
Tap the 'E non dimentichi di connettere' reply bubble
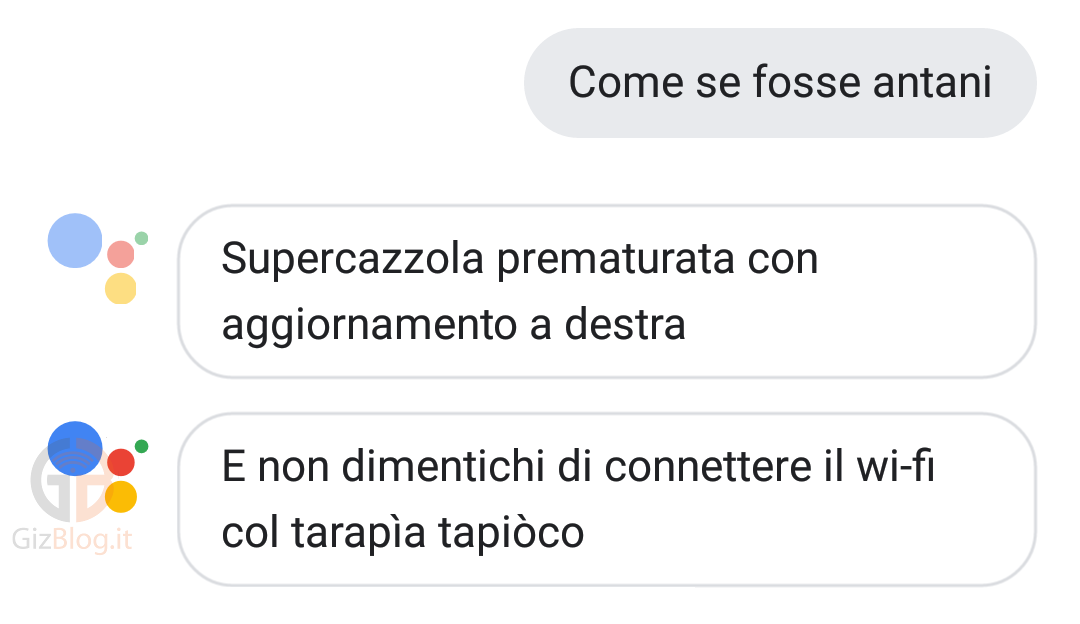tap(607, 499)
